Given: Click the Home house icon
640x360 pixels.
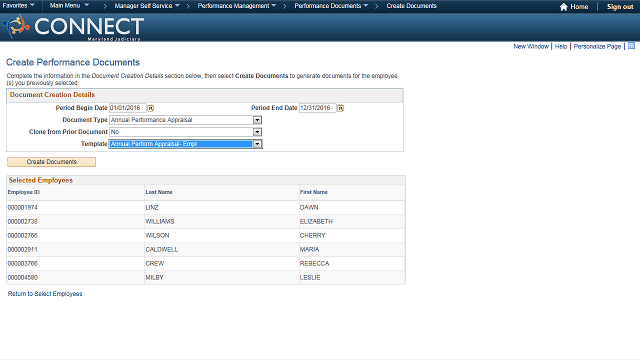Looking at the screenshot, I should coord(564,7).
